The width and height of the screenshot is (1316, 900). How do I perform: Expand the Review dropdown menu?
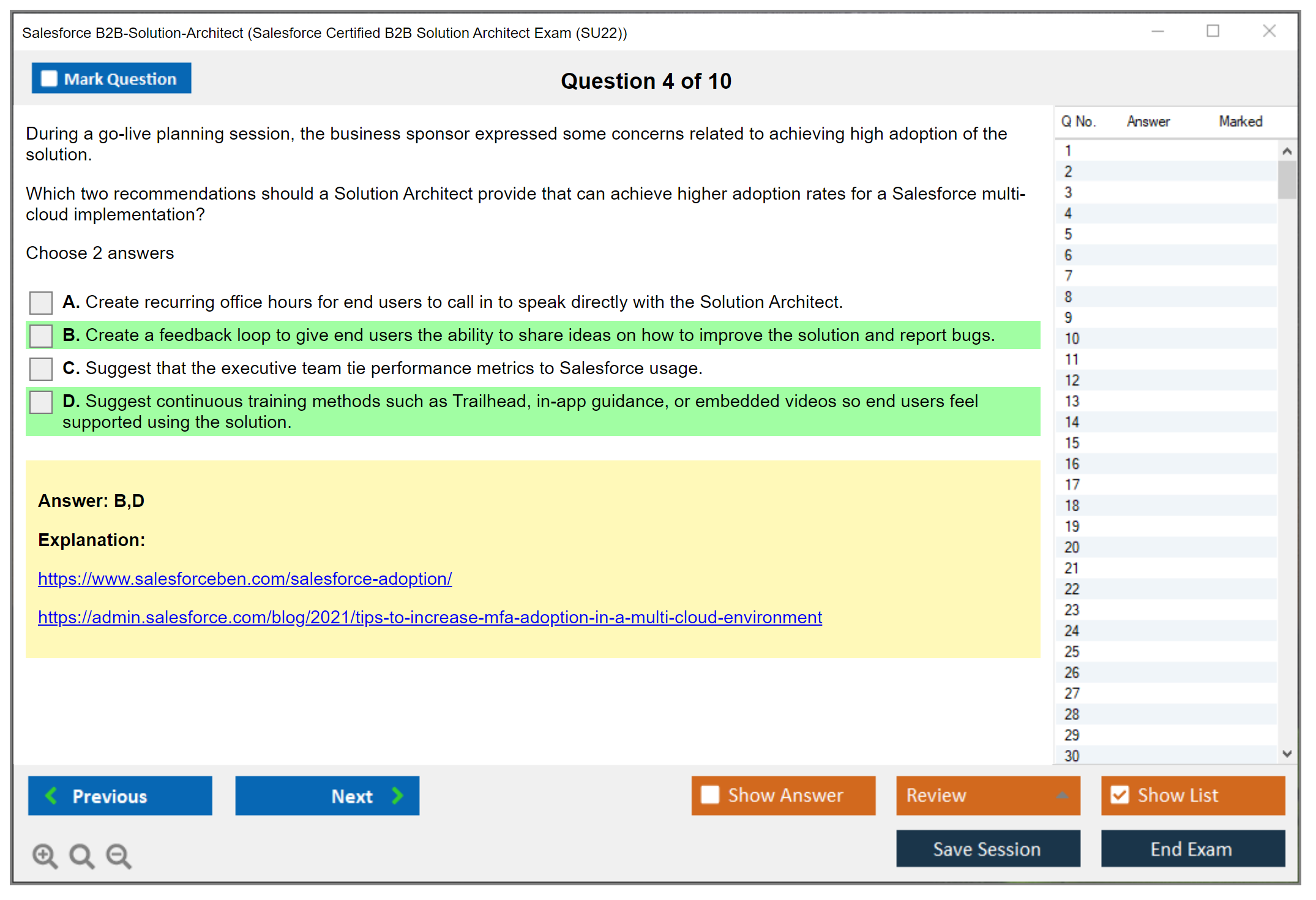tap(1062, 795)
